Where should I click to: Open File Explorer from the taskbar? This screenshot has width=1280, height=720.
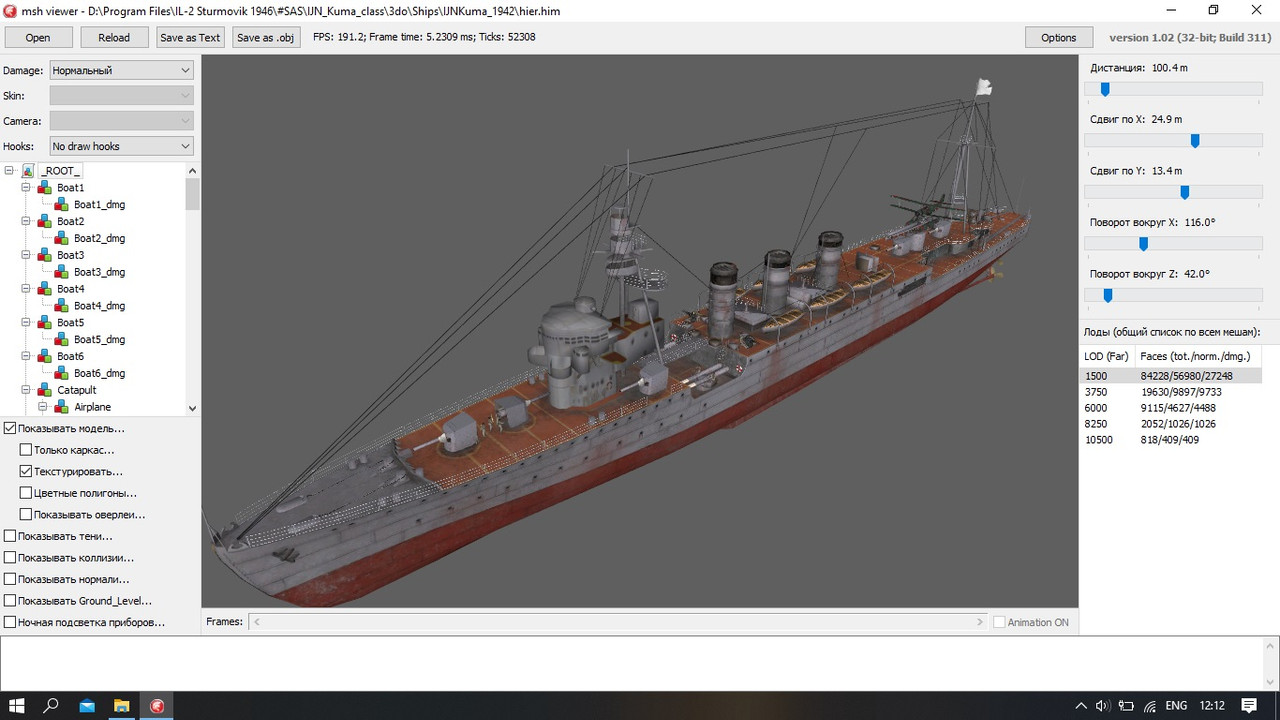(x=121, y=706)
